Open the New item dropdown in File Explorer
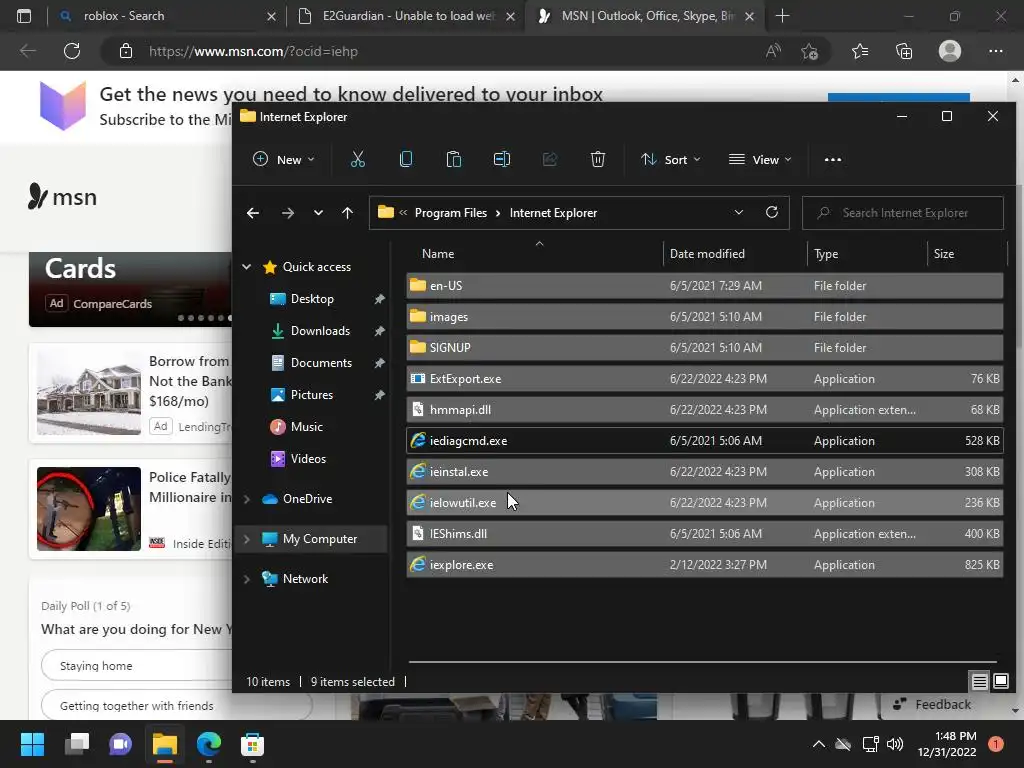 click(x=284, y=159)
